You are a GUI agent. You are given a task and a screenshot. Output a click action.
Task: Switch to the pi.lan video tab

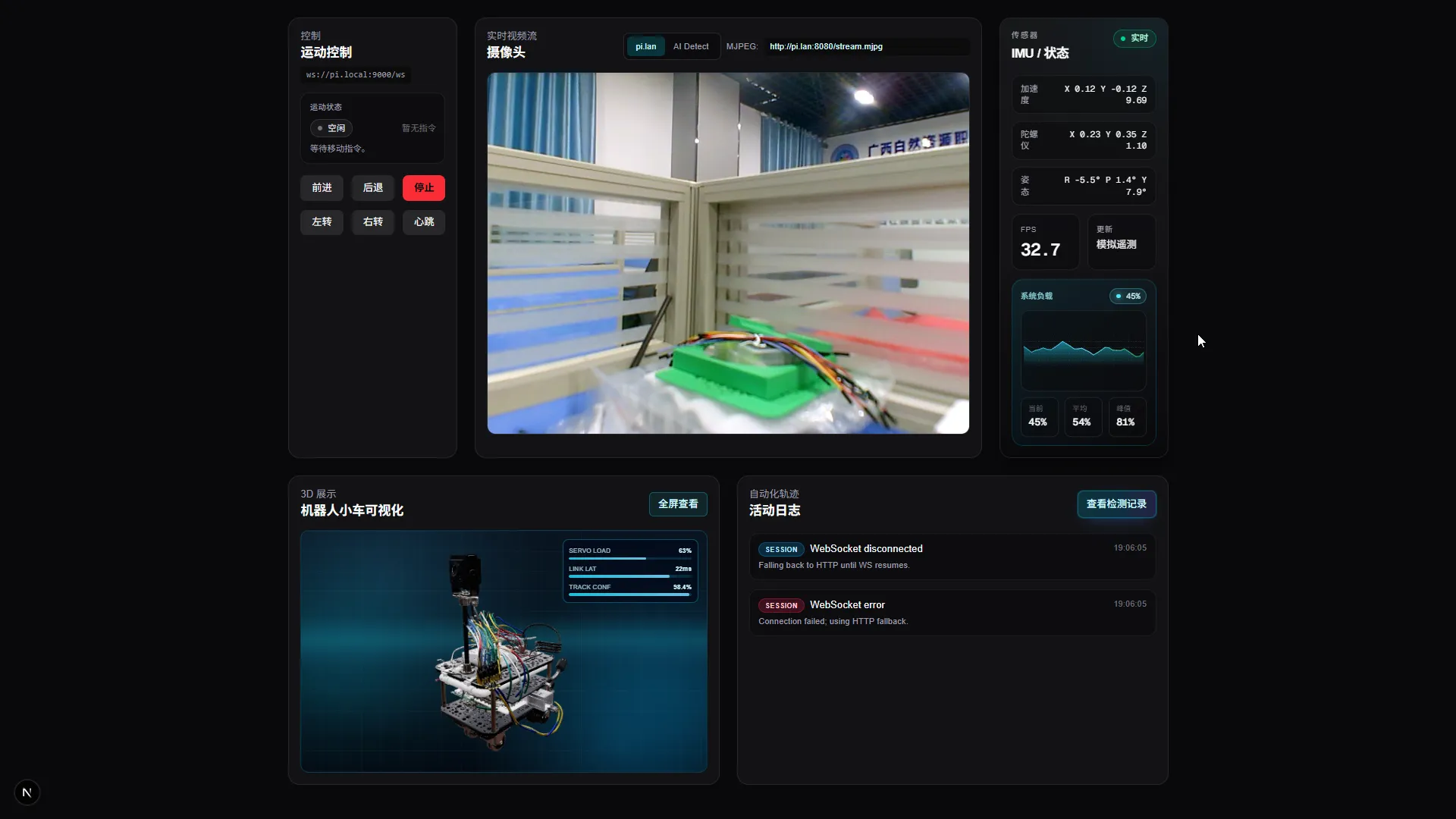(646, 46)
